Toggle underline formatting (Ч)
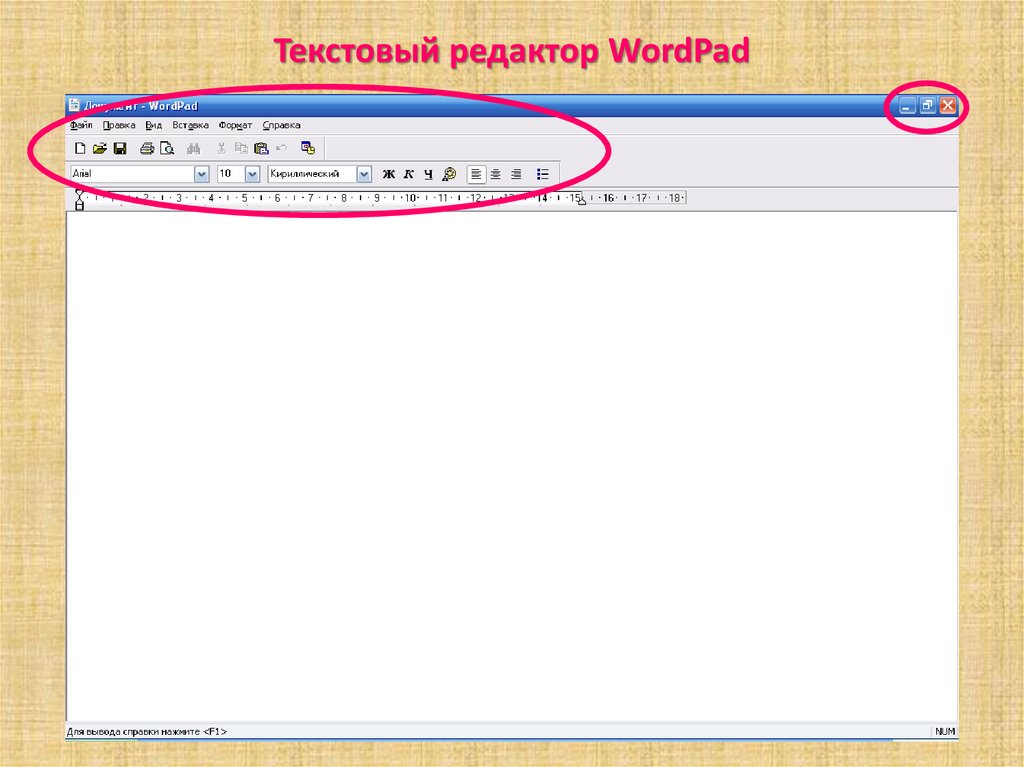Viewport: 1024px width, 767px height. [x=428, y=174]
